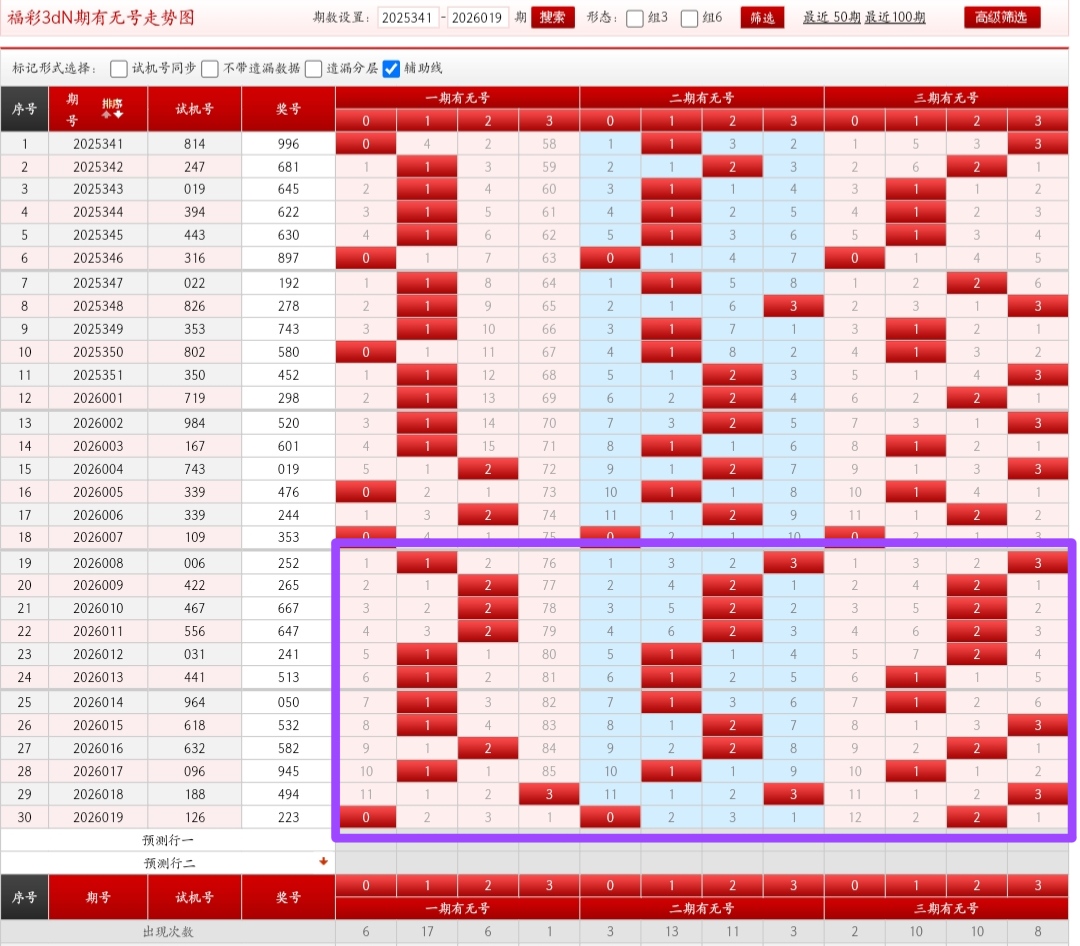Click the red arrow beside 预测行二
1080x946 pixels.
323,861
